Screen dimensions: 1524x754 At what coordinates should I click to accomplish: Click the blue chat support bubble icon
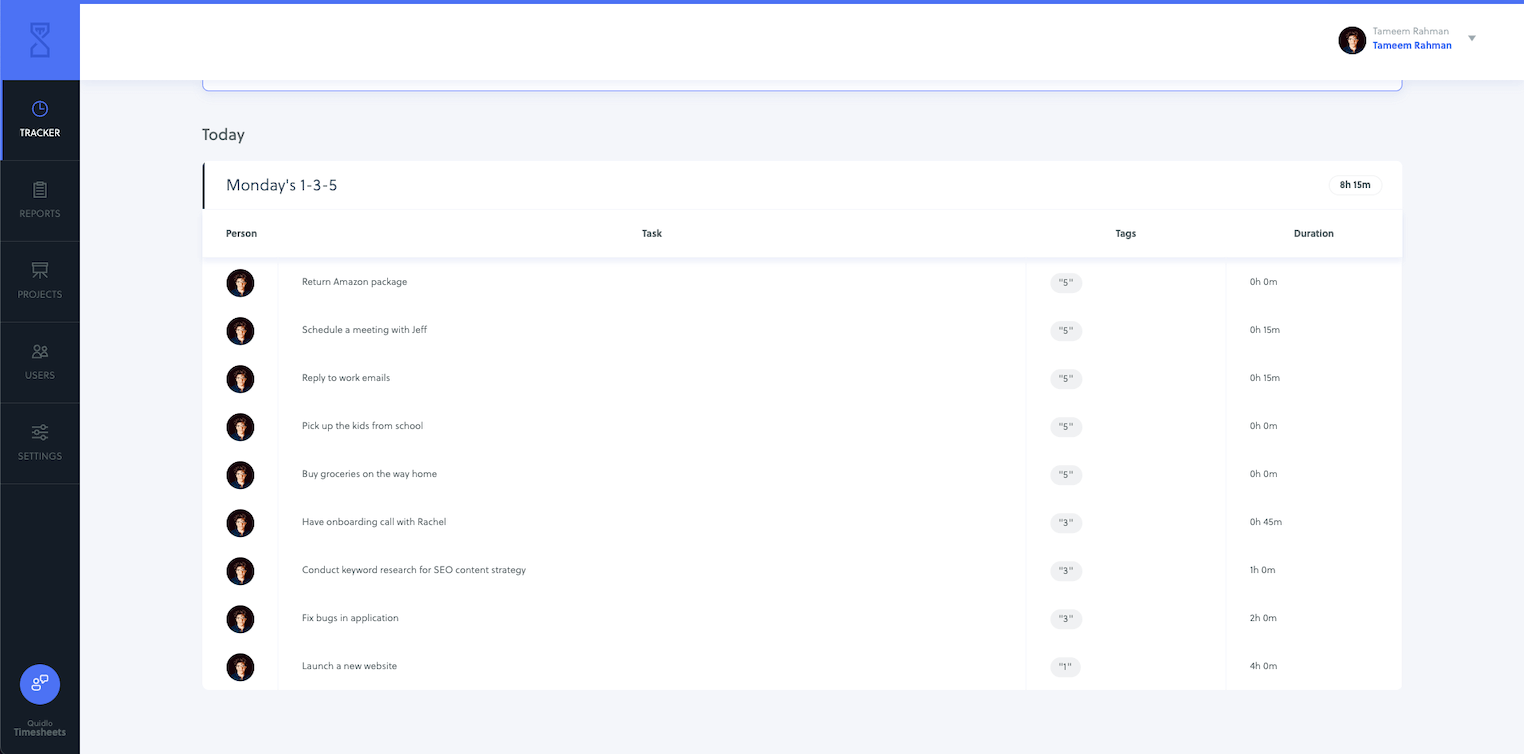point(40,684)
